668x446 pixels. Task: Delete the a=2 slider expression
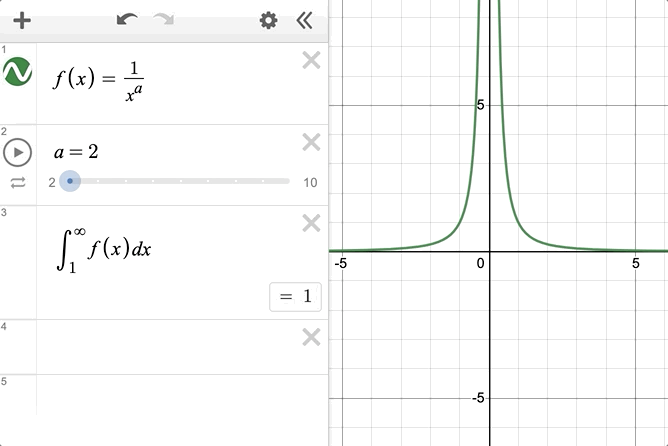pos(311,143)
